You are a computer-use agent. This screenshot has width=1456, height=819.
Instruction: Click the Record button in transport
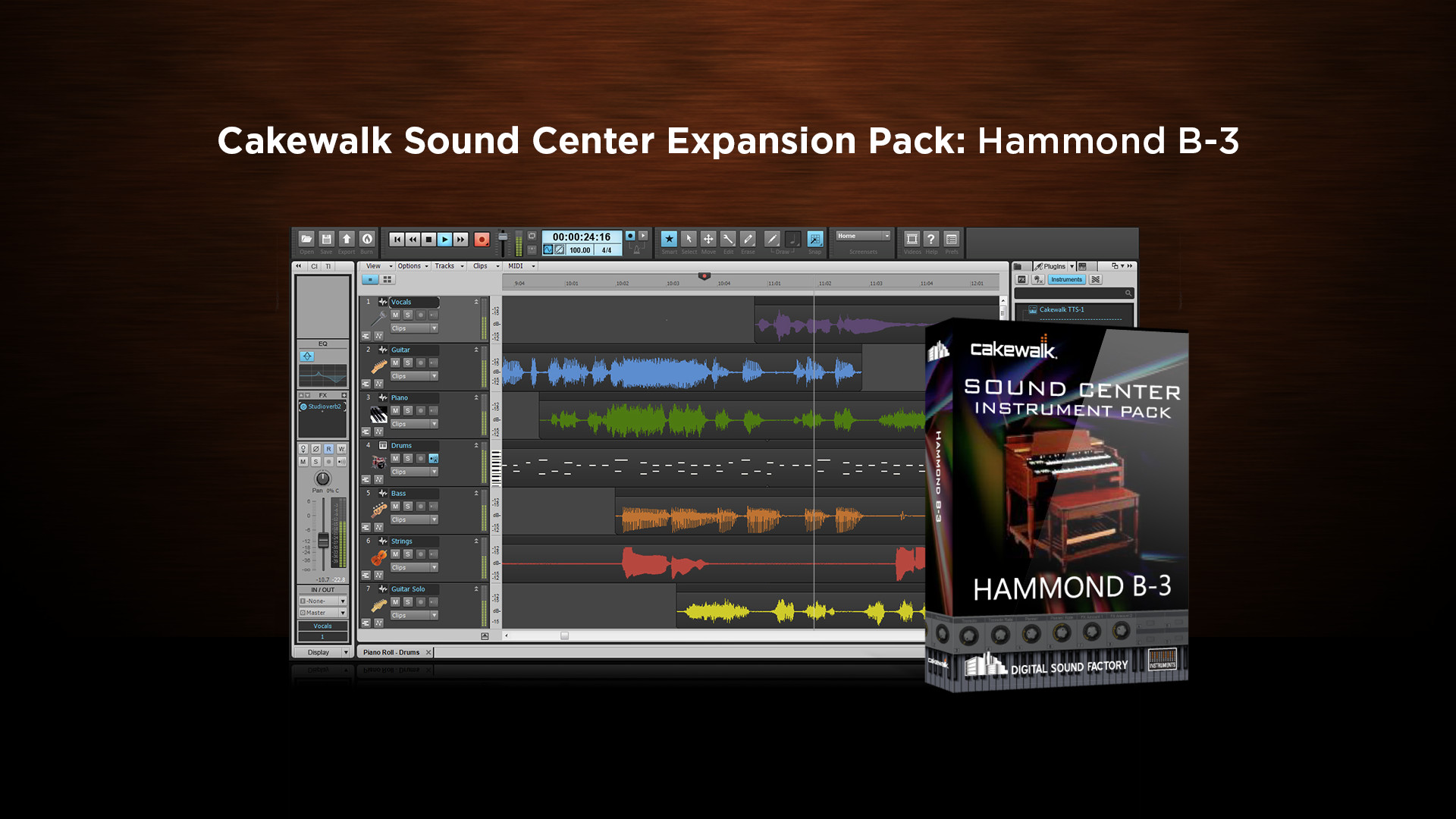pyautogui.click(x=481, y=240)
